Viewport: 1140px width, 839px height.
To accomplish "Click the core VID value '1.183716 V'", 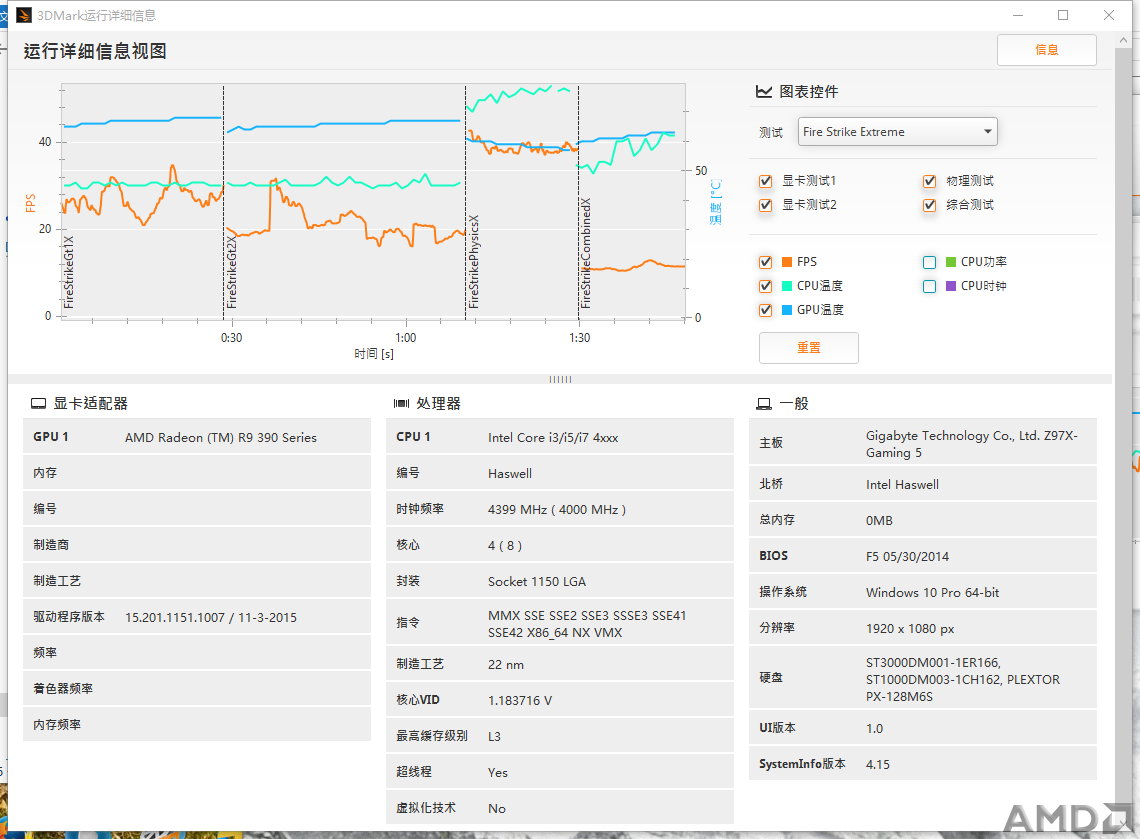I will 520,701.
